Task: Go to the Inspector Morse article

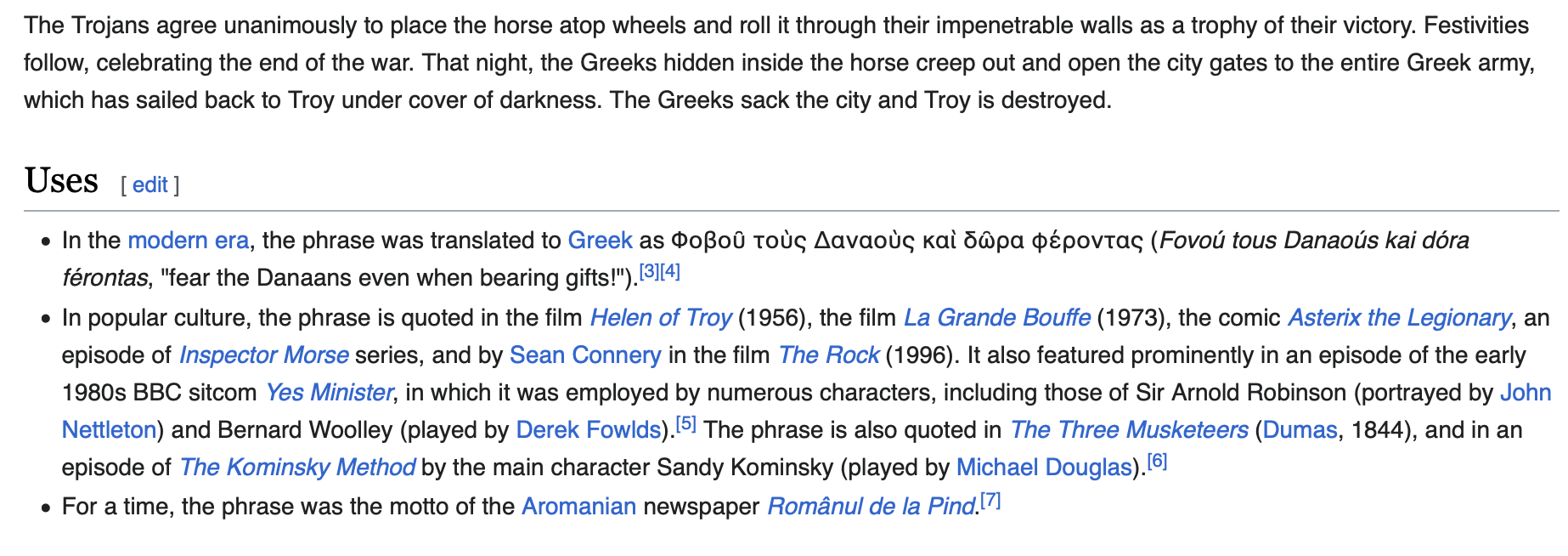Action: [264, 355]
